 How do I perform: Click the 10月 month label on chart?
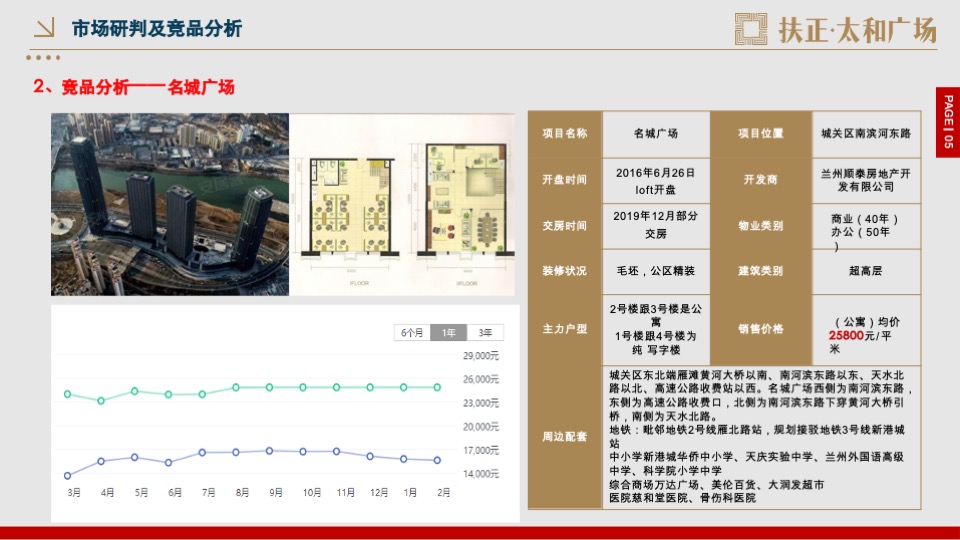click(x=312, y=492)
